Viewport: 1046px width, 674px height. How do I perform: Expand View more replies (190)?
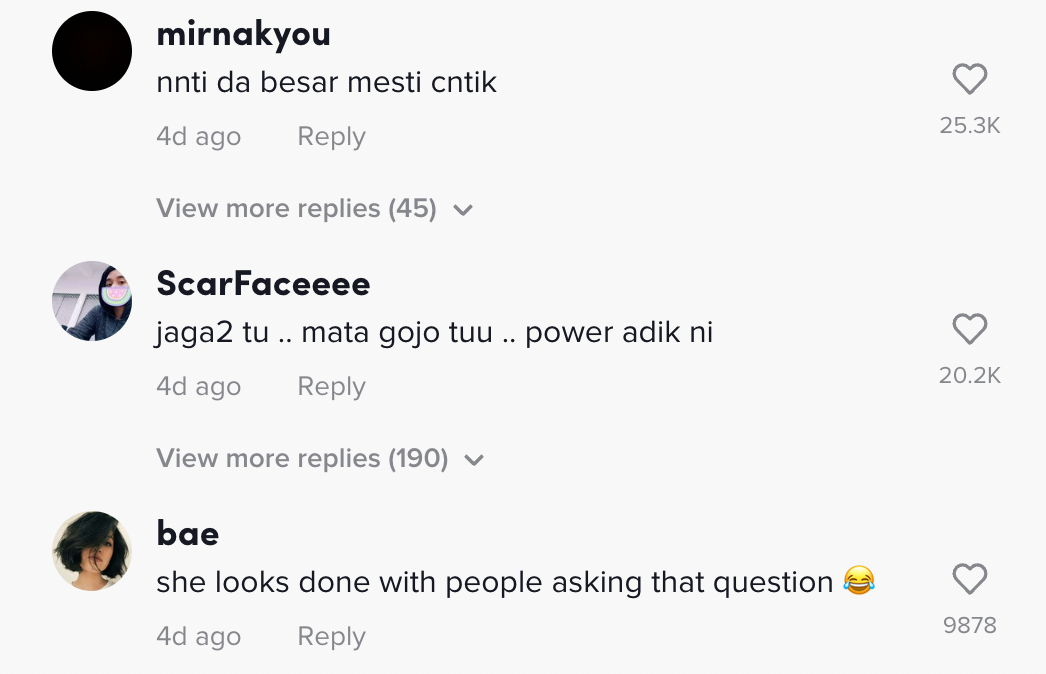point(302,459)
